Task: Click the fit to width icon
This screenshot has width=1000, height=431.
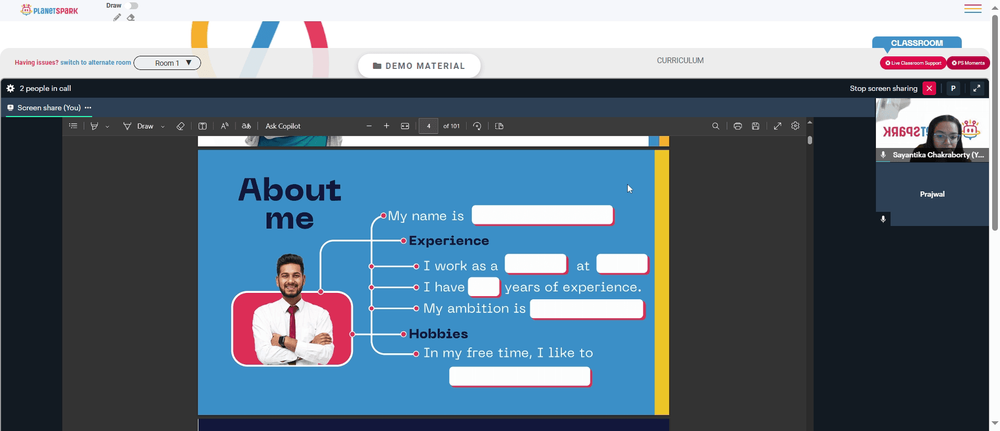Action: [404, 126]
